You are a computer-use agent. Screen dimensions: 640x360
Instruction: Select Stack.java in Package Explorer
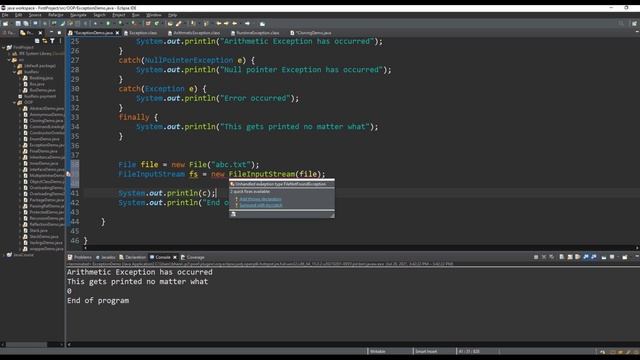38,231
